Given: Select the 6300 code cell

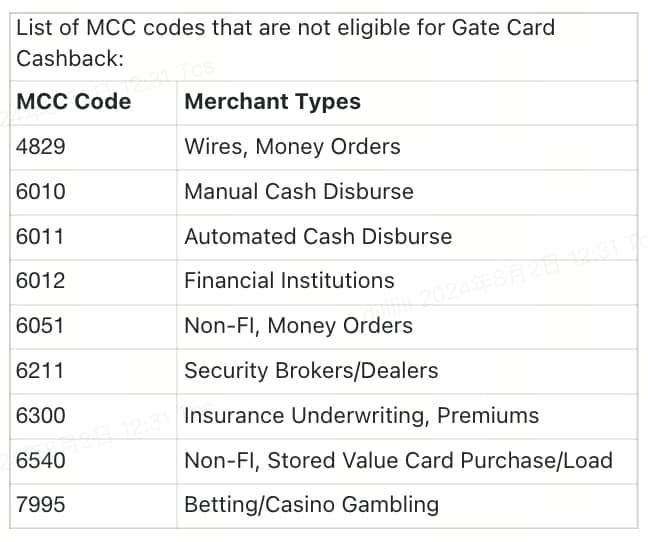Looking at the screenshot, I should coord(41,416).
